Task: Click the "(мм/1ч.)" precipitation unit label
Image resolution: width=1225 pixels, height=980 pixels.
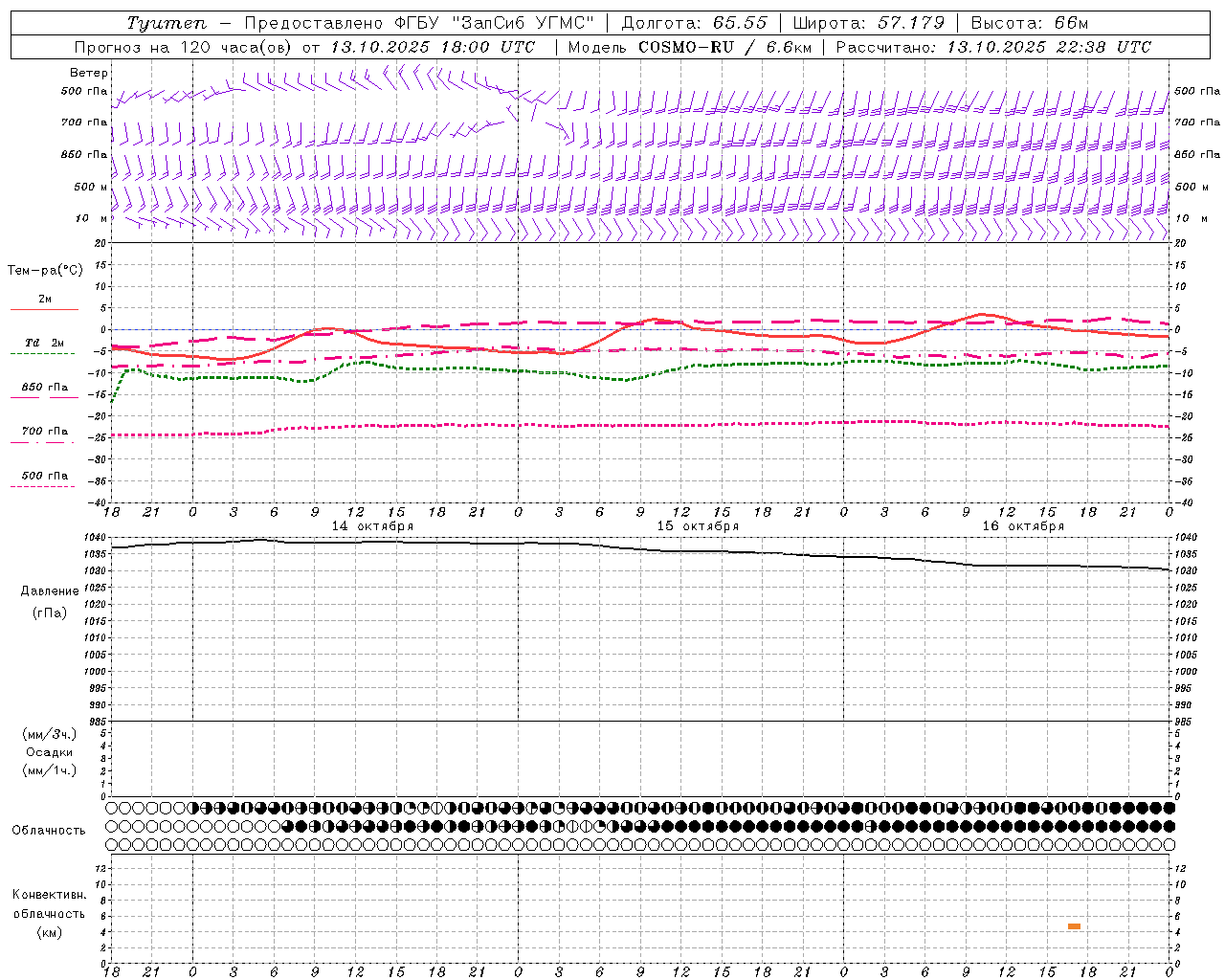Action: pyautogui.click(x=50, y=770)
